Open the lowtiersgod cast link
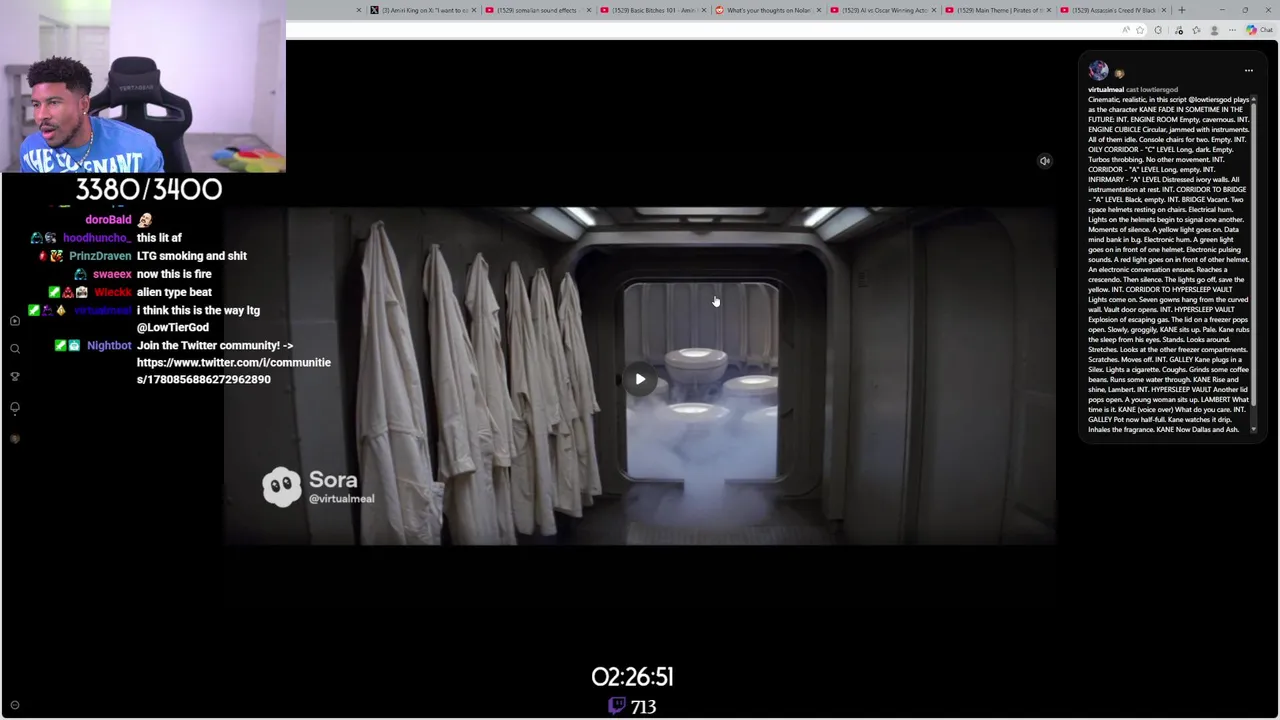1280x720 pixels. click(x=1158, y=90)
